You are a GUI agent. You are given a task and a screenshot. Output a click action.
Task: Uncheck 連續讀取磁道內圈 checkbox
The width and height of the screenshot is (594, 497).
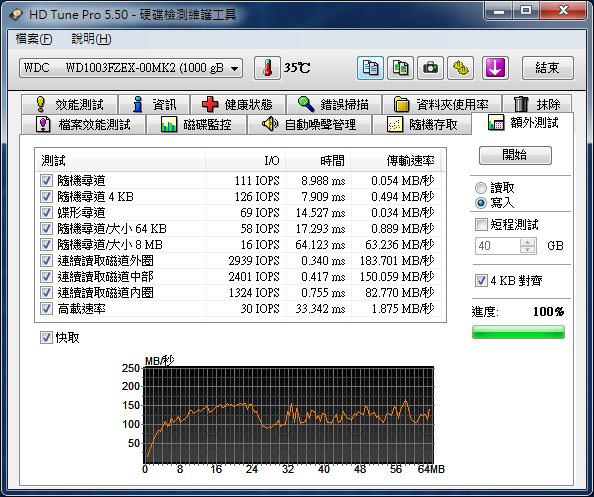pyautogui.click(x=46, y=292)
